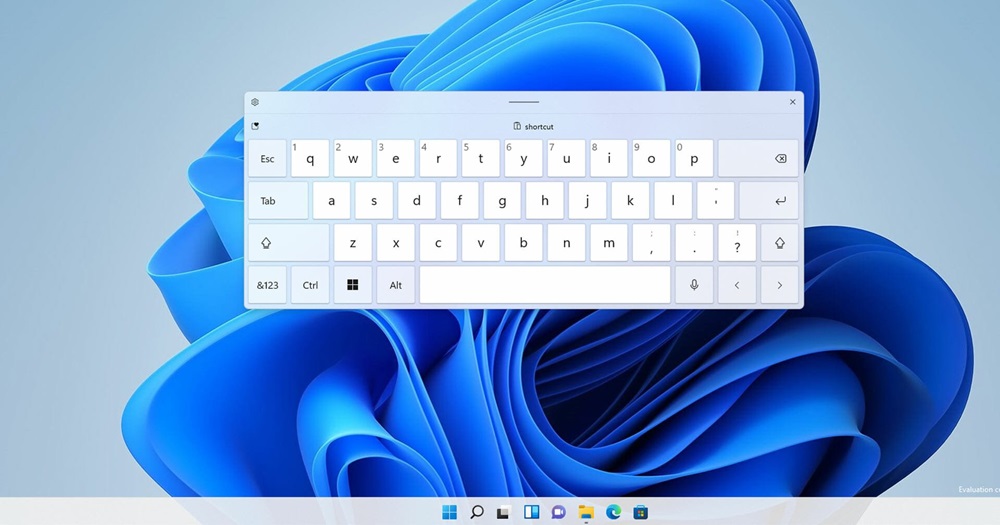
Task: Tap the g key
Action: [503, 201]
